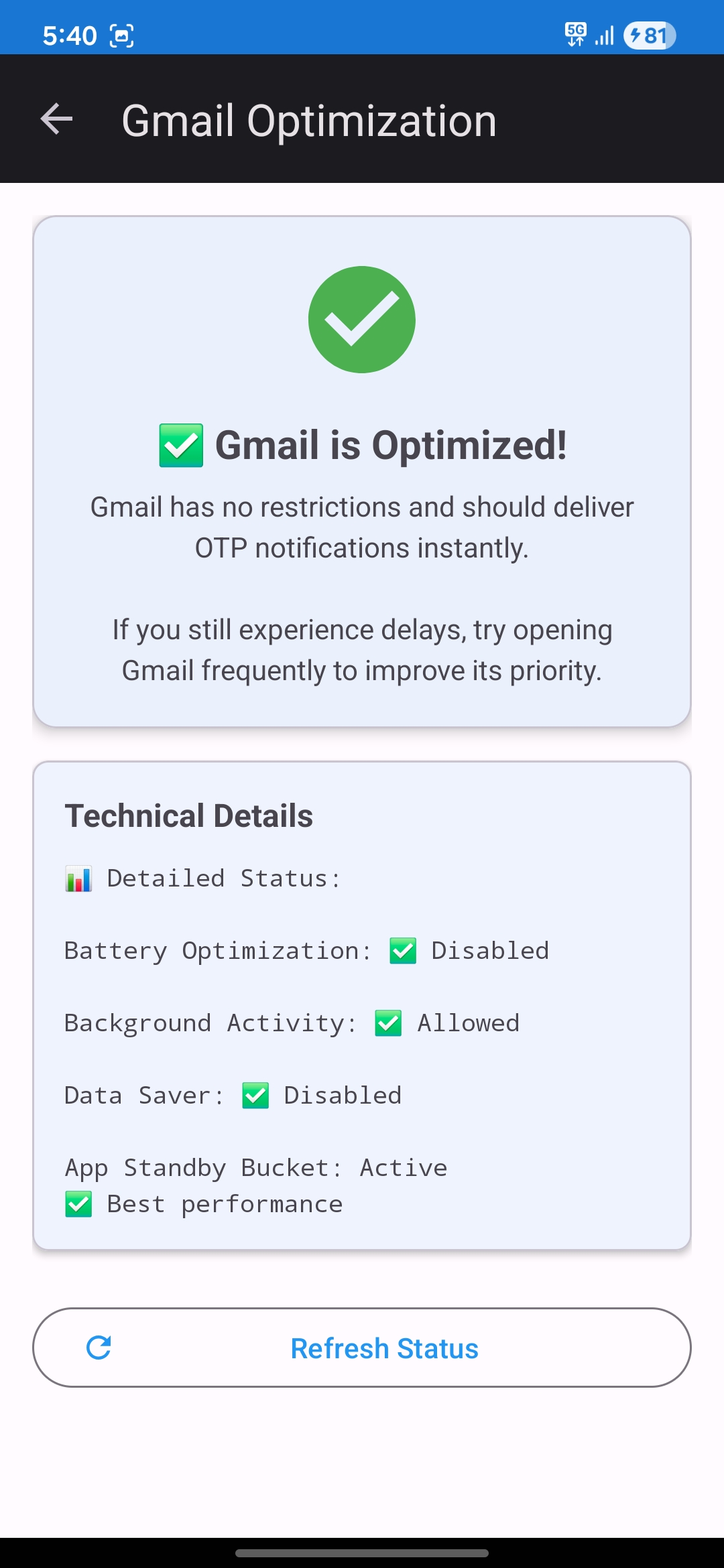Image resolution: width=724 pixels, height=1568 pixels.
Task: Tap the 5G network icon
Action: coord(575,34)
